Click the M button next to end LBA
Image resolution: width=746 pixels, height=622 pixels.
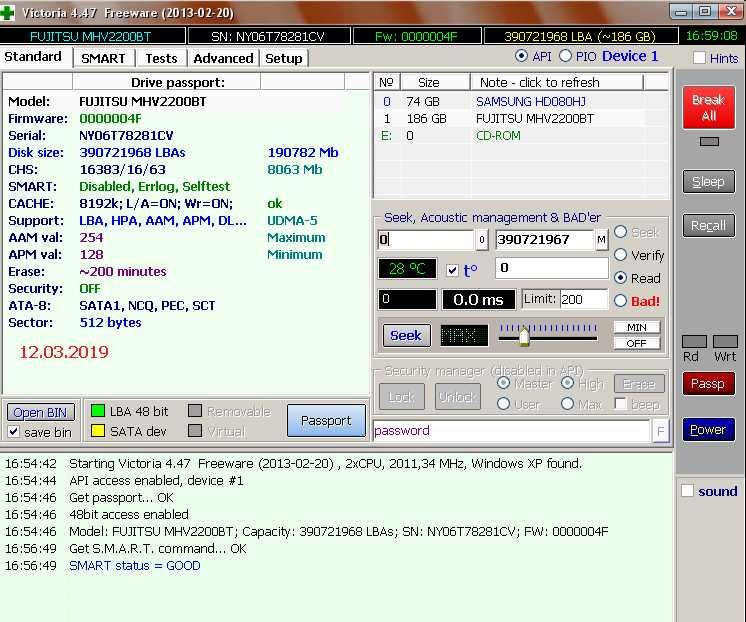pos(601,239)
